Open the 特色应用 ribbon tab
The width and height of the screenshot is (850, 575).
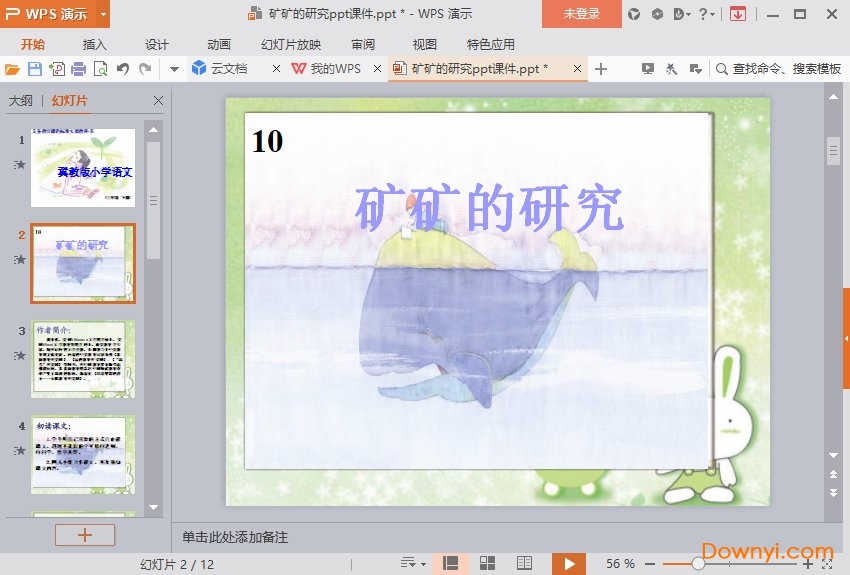[x=491, y=44]
